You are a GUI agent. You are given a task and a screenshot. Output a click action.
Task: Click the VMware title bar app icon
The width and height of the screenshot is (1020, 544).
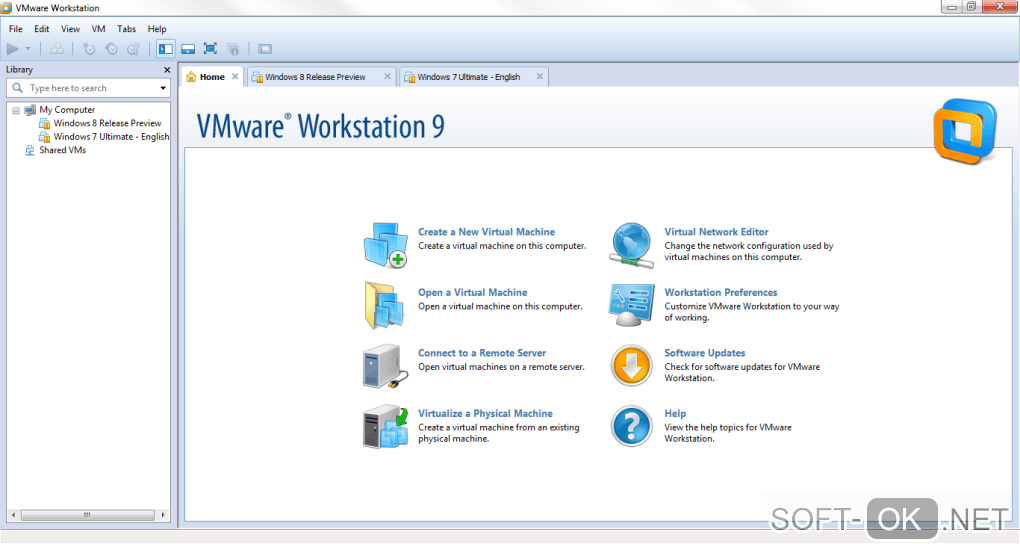[7, 8]
